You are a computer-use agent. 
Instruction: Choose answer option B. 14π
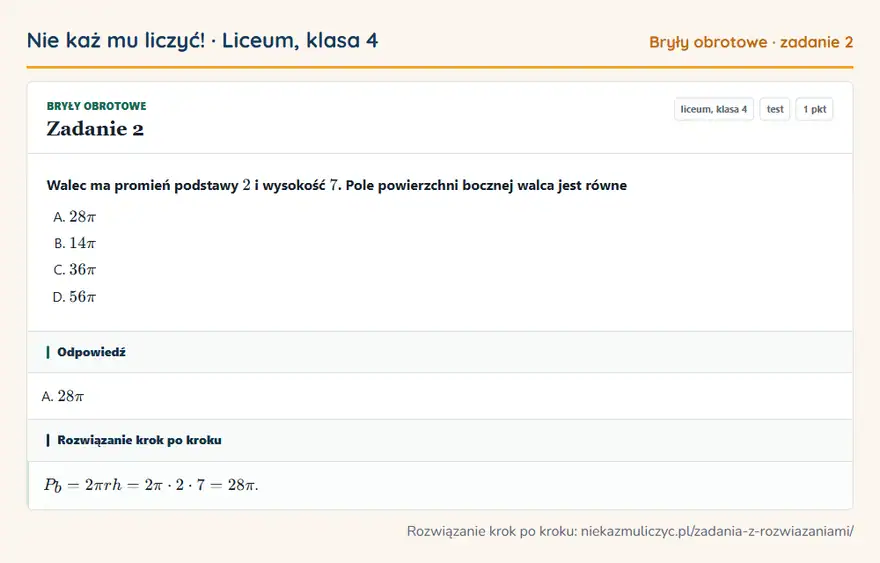75,243
